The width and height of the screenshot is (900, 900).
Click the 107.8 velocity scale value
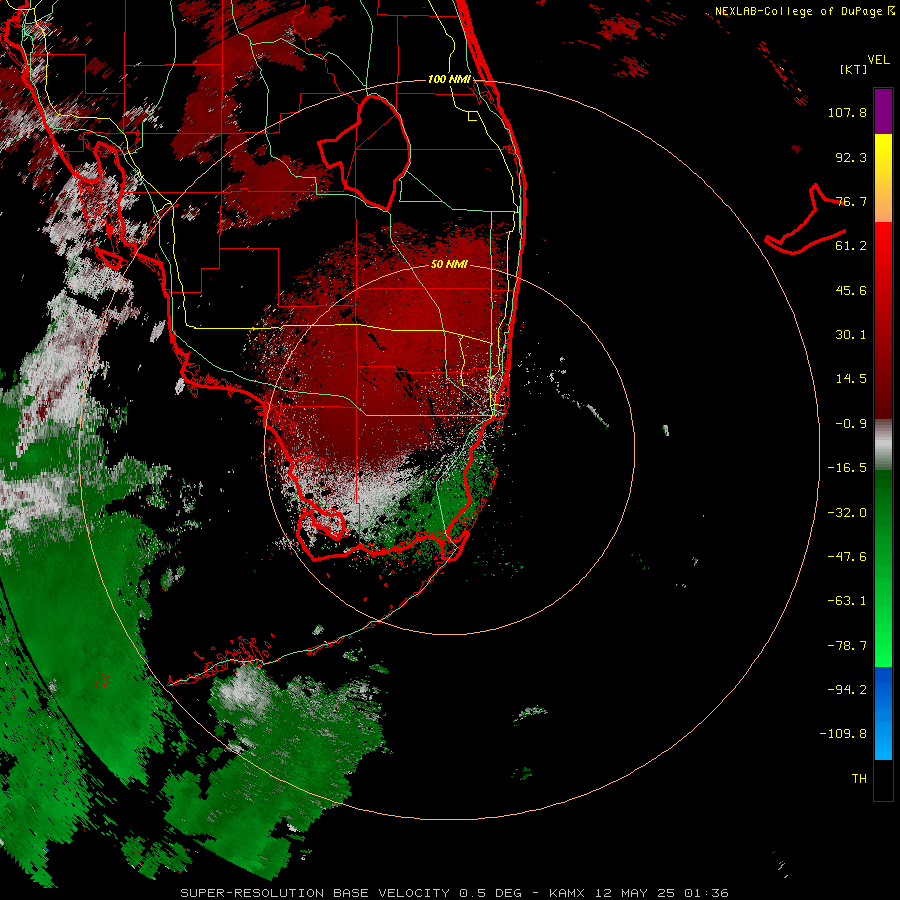click(847, 112)
